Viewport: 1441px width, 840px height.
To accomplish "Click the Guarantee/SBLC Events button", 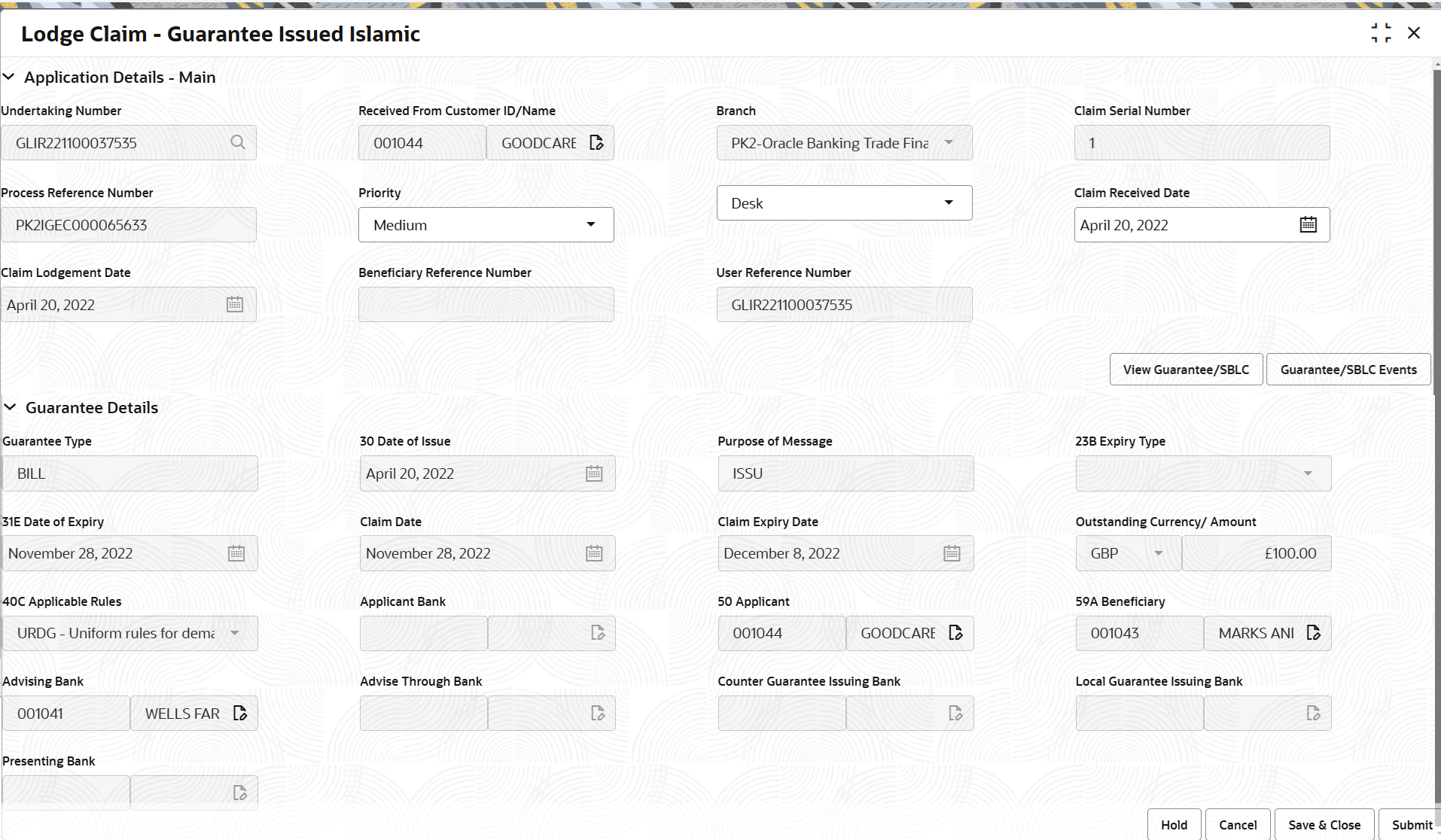I will pos(1348,370).
